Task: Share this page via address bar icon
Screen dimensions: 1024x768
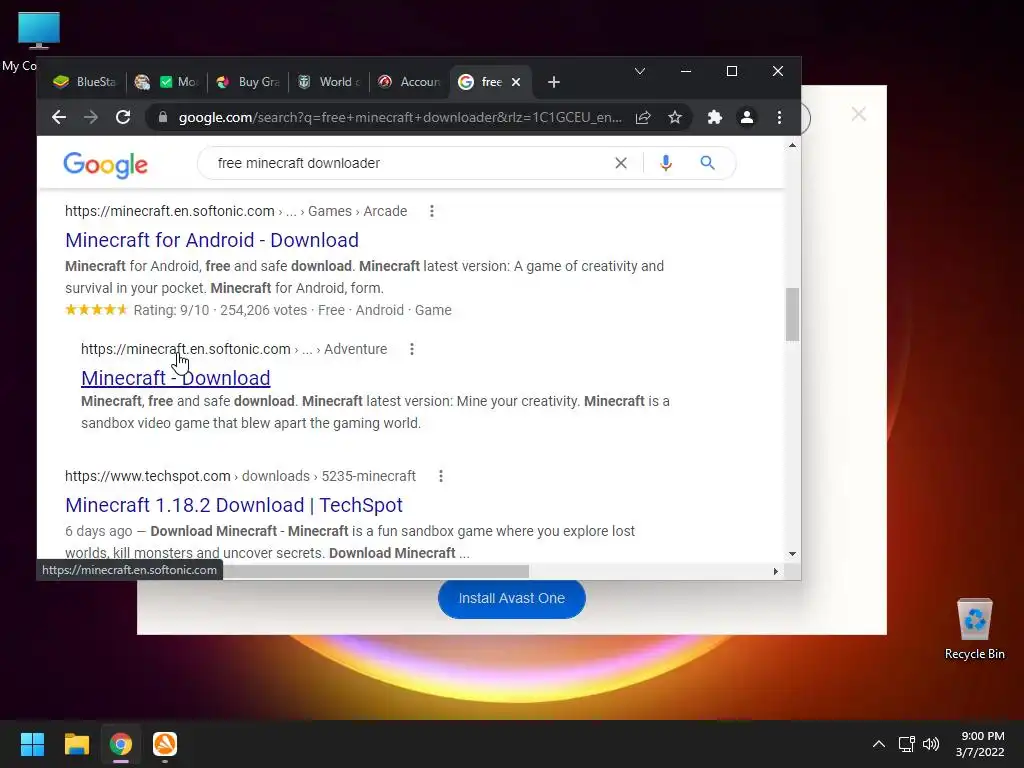Action: point(643,118)
